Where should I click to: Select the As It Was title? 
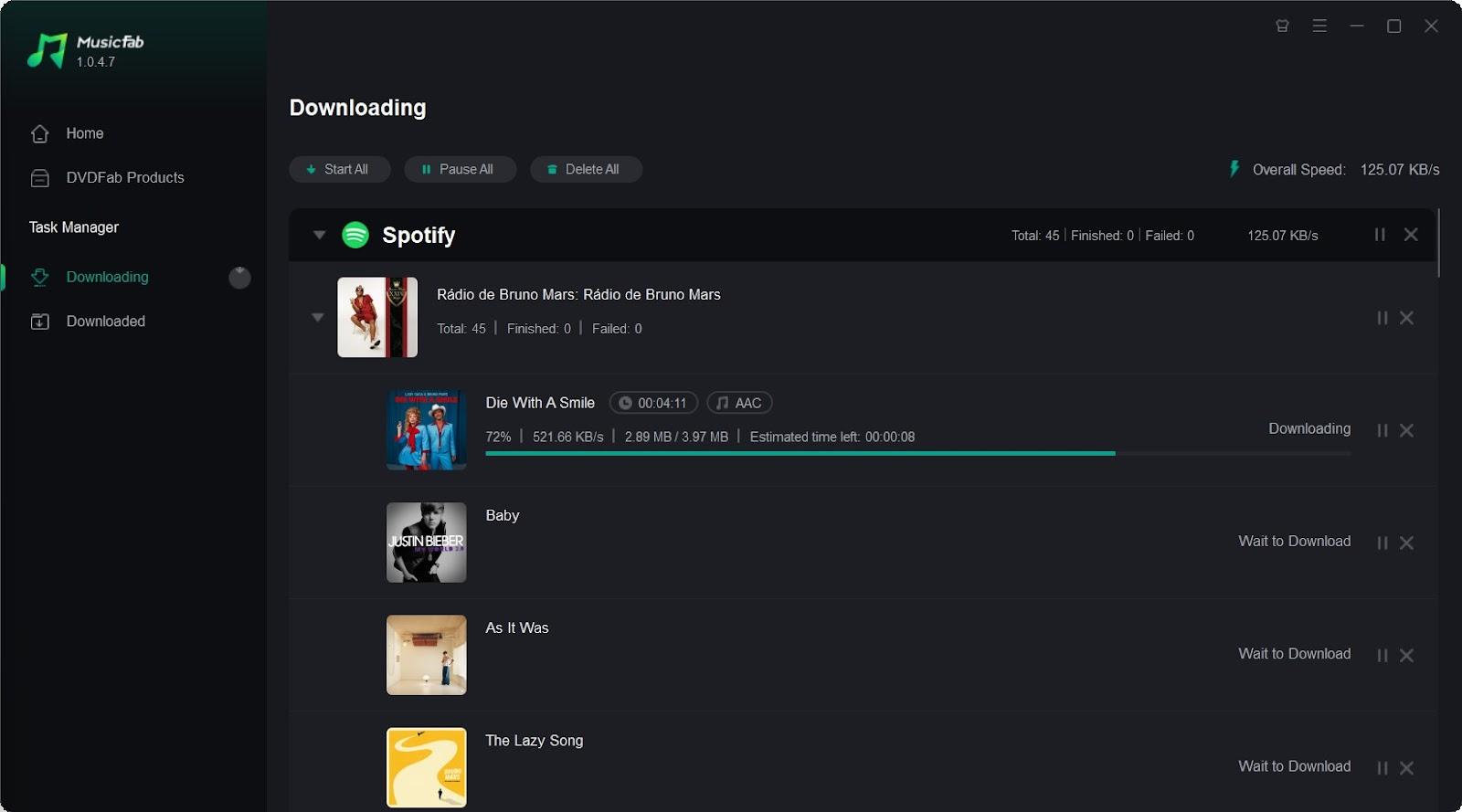click(517, 627)
